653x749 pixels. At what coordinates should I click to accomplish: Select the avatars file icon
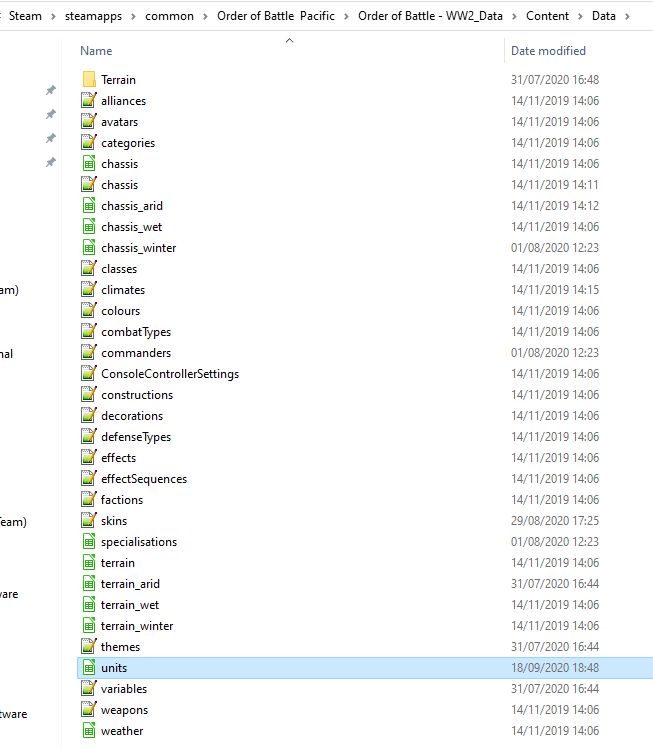[x=89, y=121]
